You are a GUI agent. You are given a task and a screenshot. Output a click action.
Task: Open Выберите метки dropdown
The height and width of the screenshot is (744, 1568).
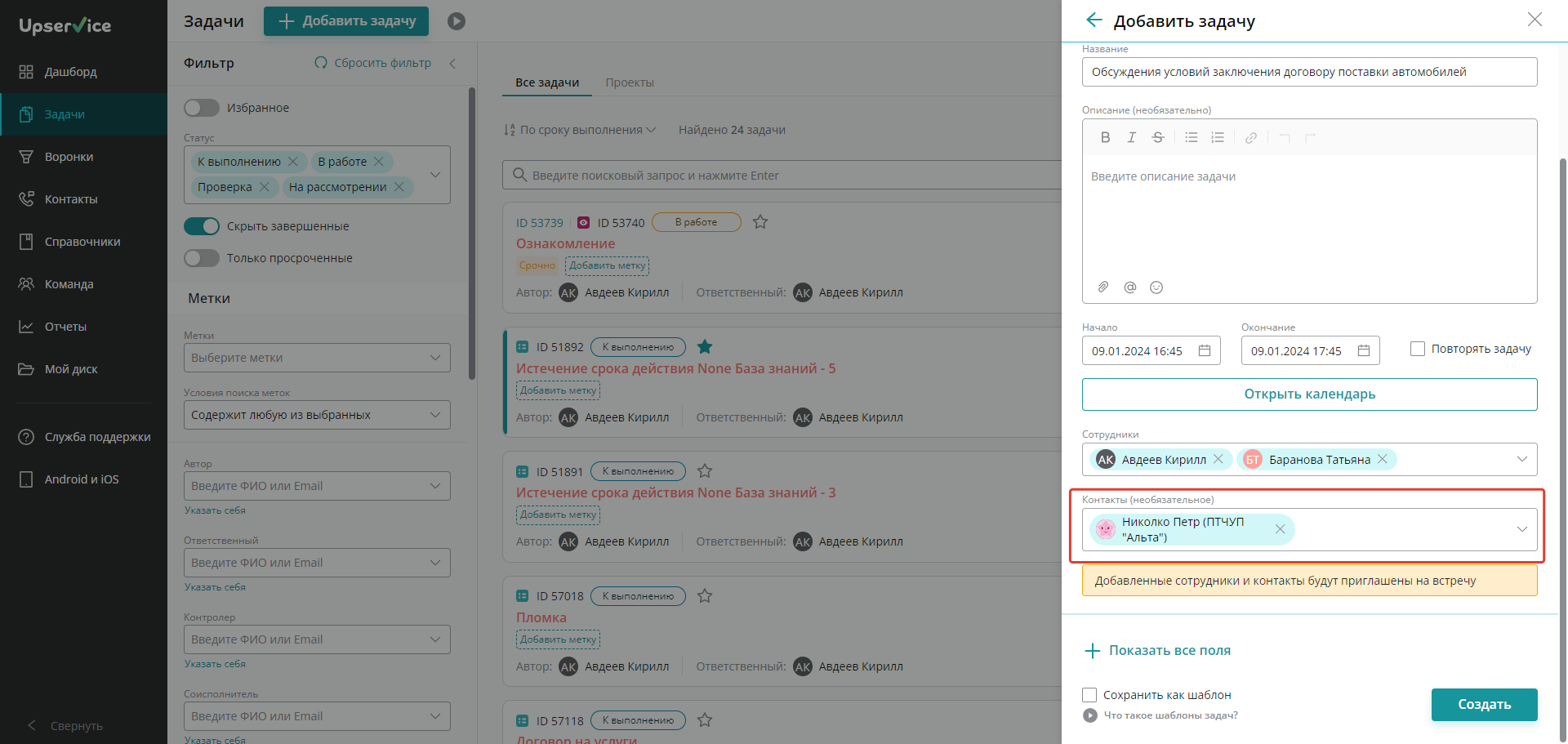(x=317, y=358)
